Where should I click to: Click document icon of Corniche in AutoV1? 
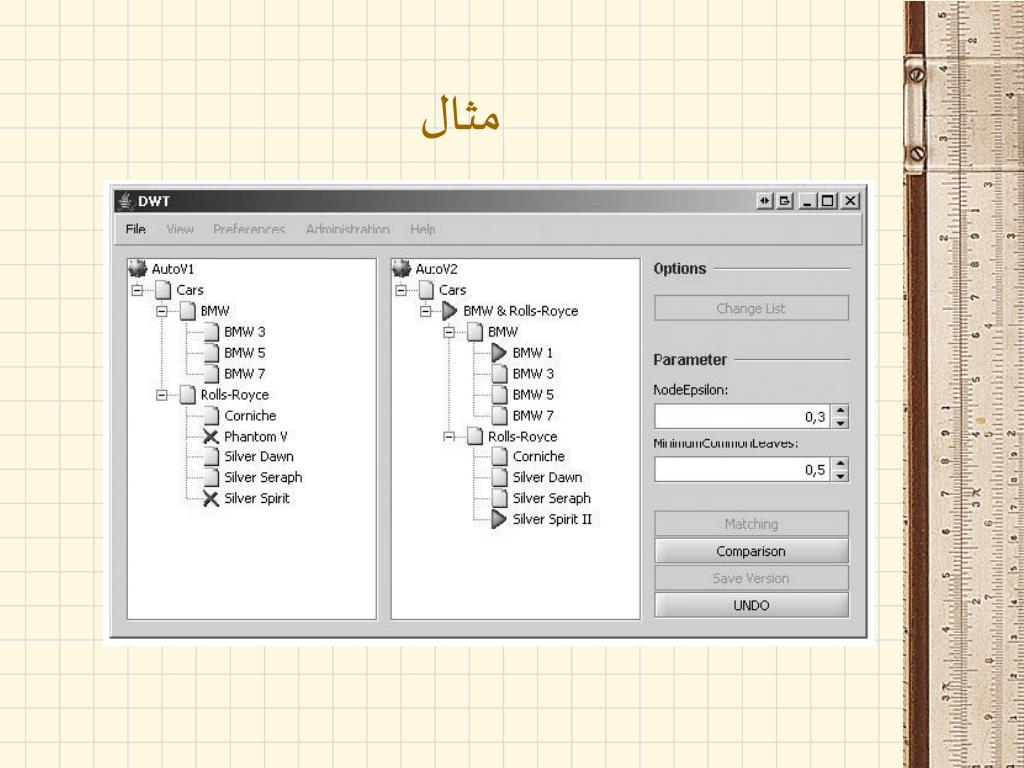pyautogui.click(x=211, y=415)
